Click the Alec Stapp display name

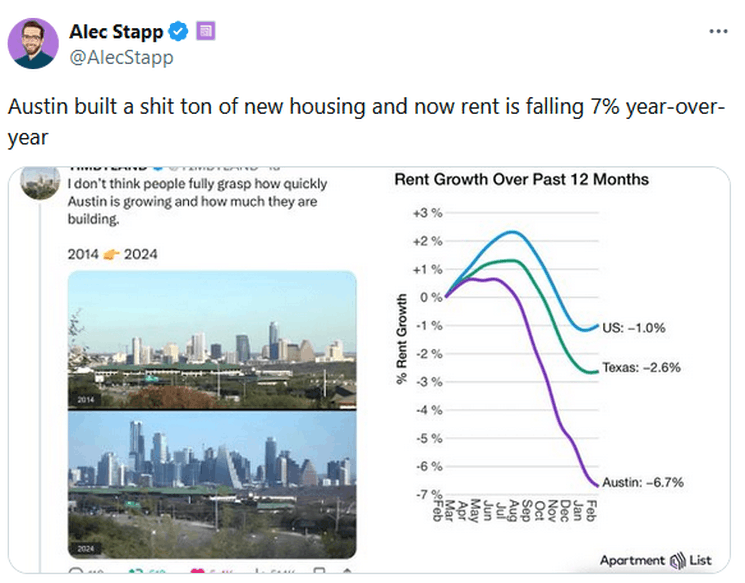(x=116, y=32)
